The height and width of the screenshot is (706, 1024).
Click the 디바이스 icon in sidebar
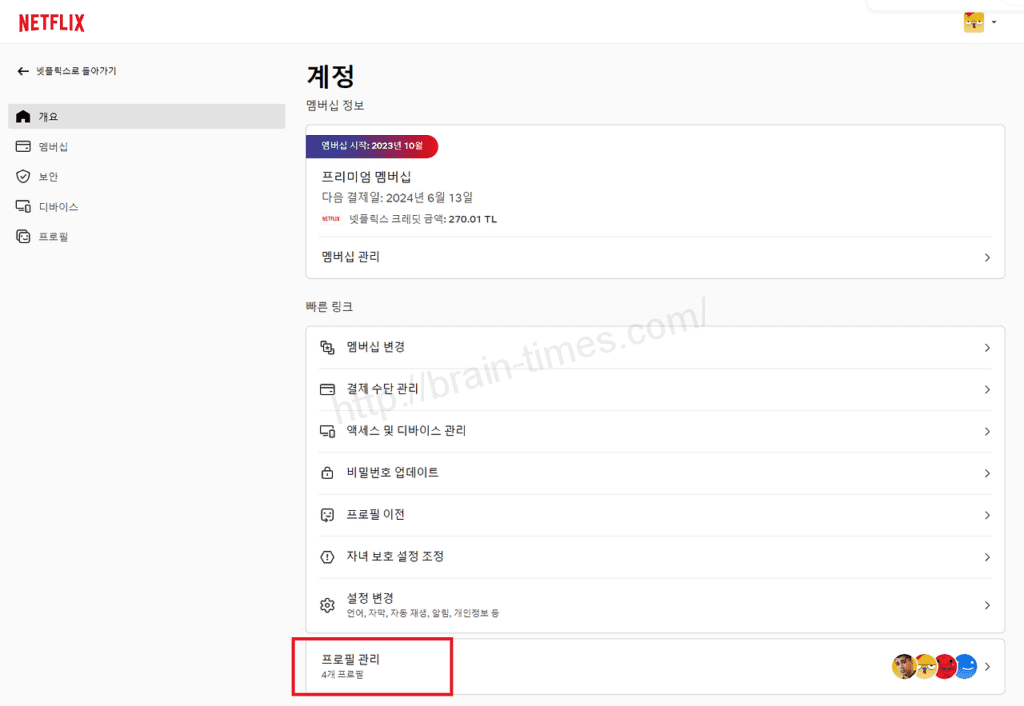23,207
